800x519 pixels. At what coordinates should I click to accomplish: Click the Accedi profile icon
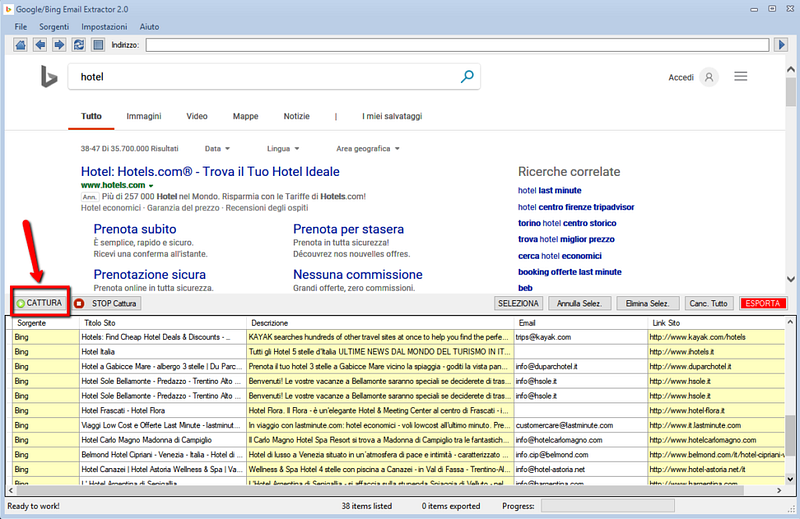pos(709,77)
